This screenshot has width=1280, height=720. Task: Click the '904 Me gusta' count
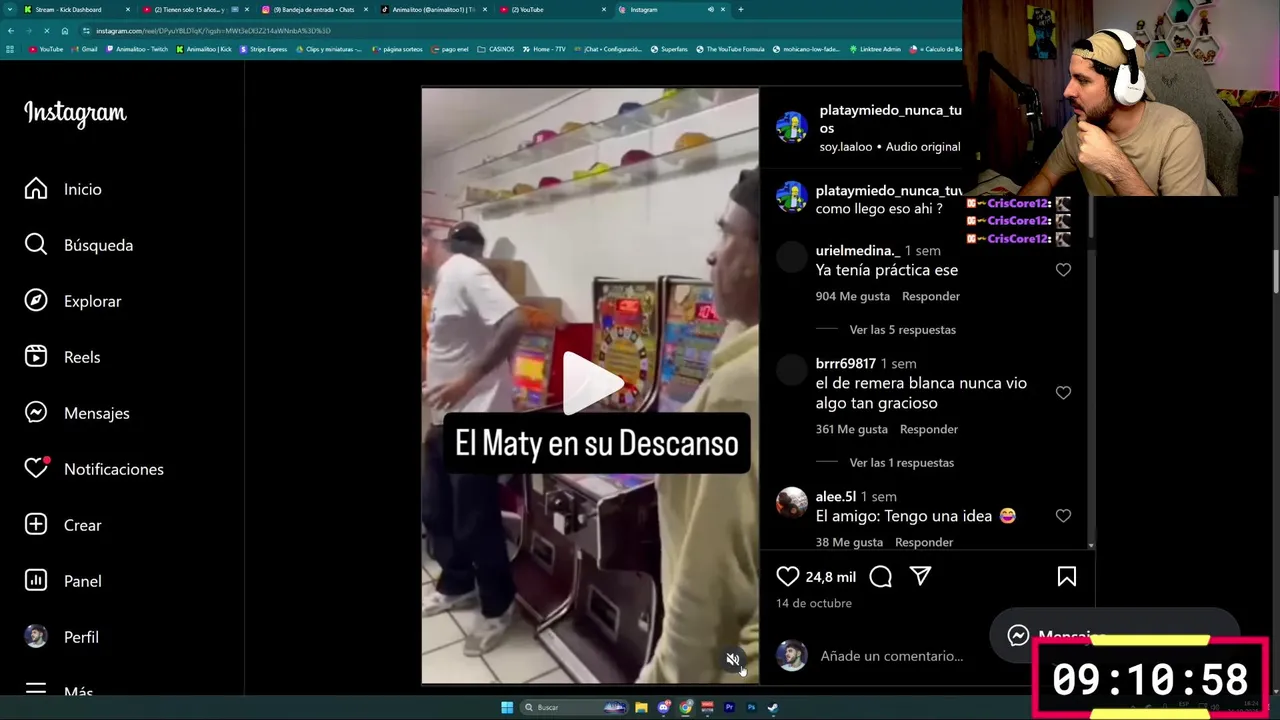[x=853, y=296]
